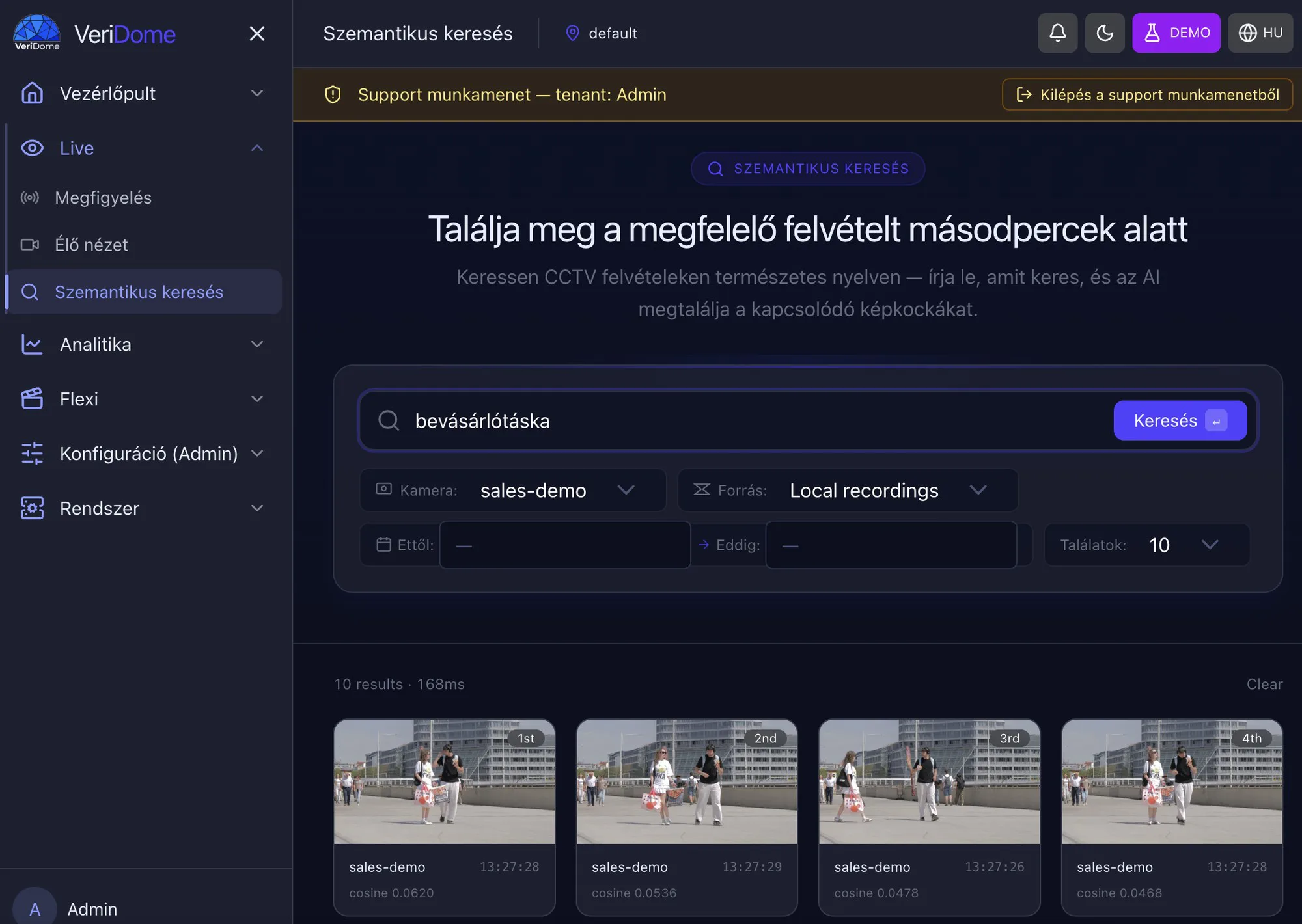The image size is (1302, 924).
Task: Click the default location pin icon
Action: click(x=572, y=33)
